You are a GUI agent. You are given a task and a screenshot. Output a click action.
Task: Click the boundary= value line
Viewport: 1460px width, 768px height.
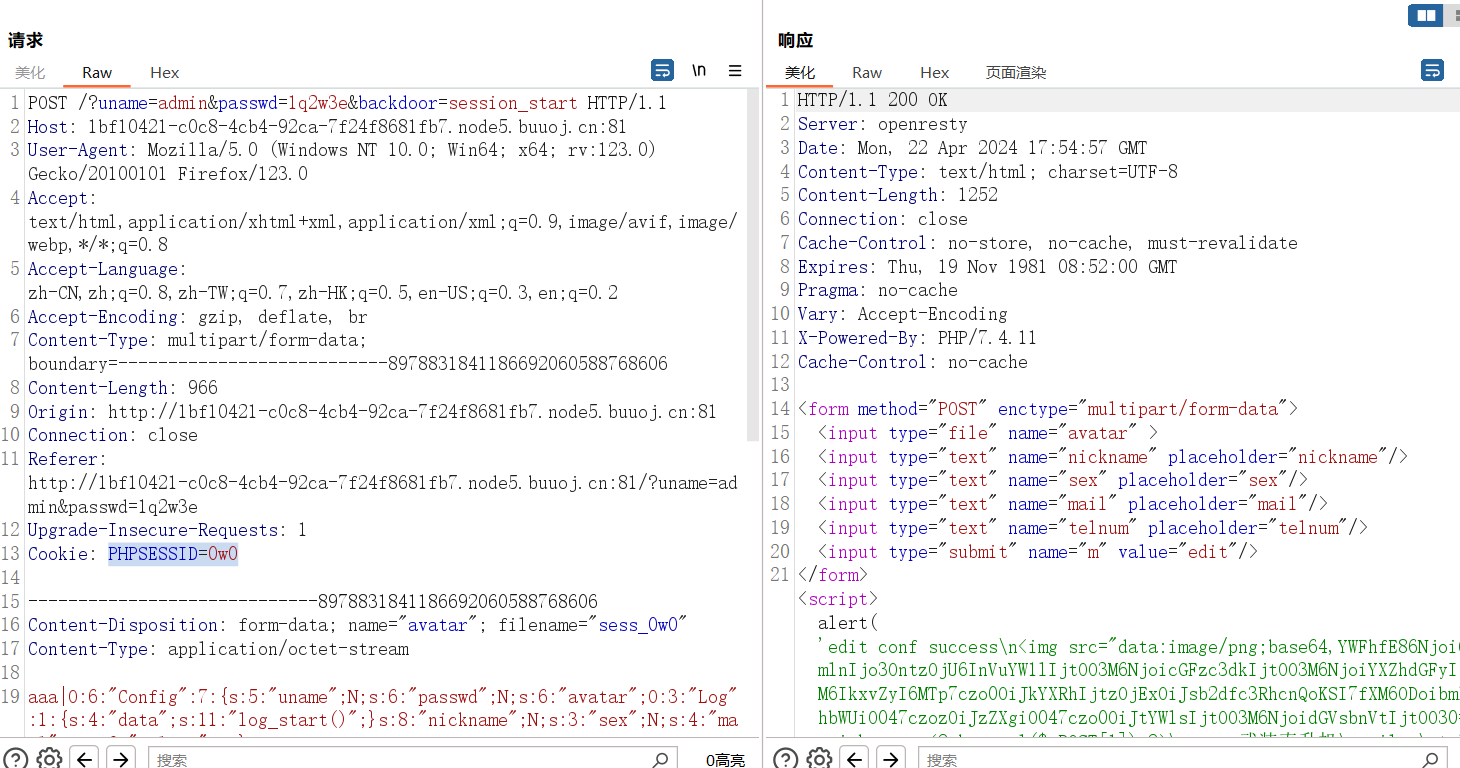click(x=347, y=364)
